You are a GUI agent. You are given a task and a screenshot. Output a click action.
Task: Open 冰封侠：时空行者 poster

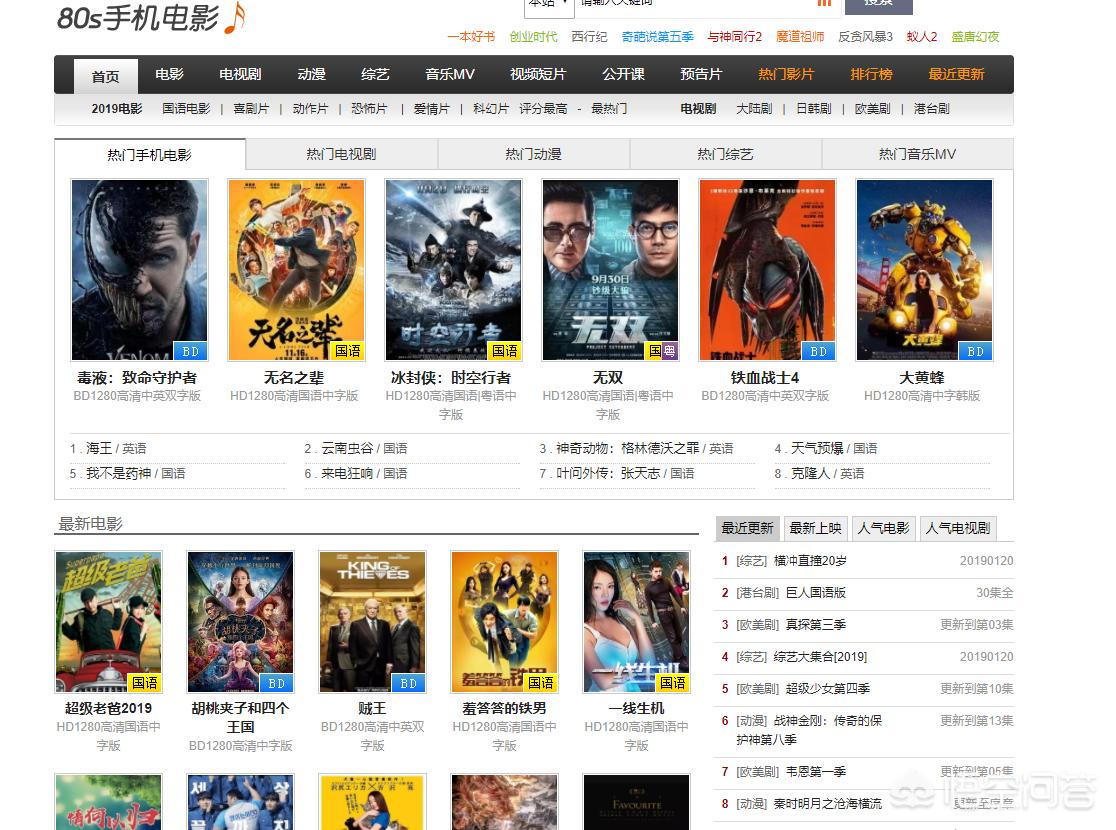pos(453,270)
